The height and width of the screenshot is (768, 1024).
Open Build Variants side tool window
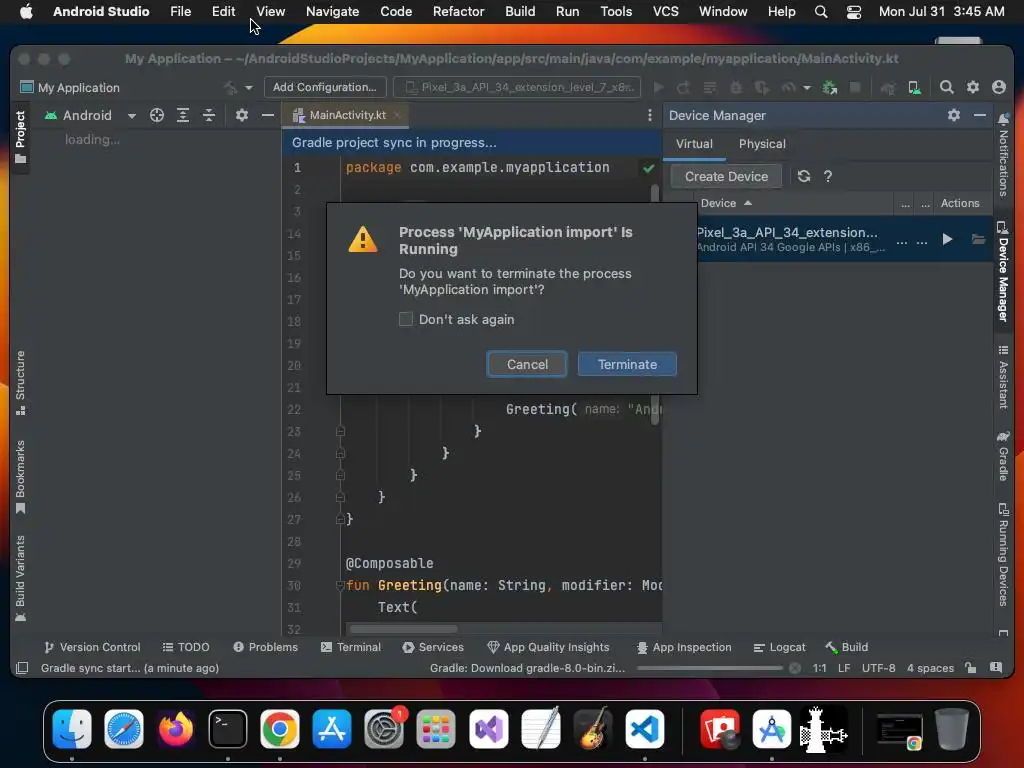(20, 579)
